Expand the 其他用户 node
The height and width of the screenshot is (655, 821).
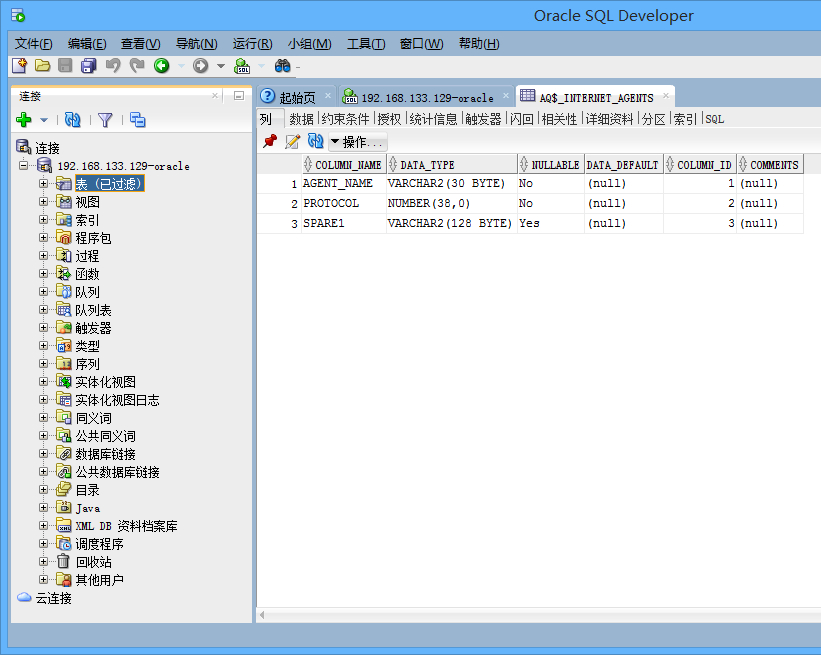point(43,580)
